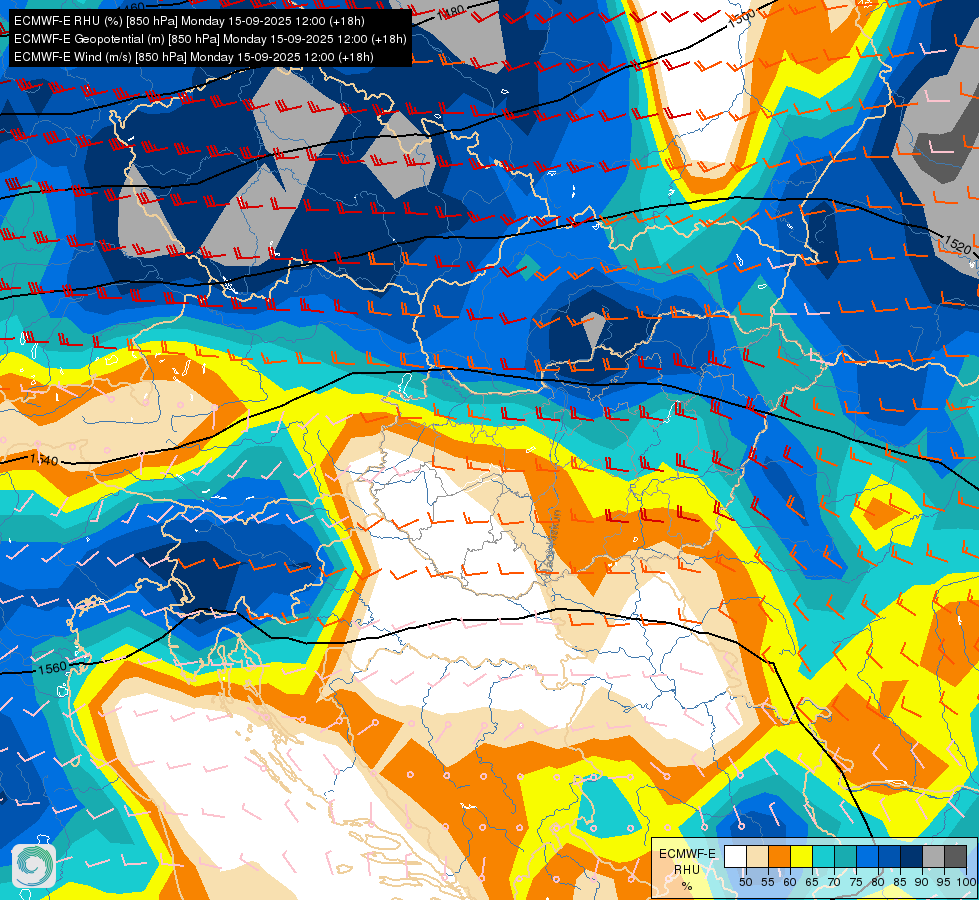Click the cyan legend swatch for 65-70%
Screen dimensions: 979x900
click(823, 857)
